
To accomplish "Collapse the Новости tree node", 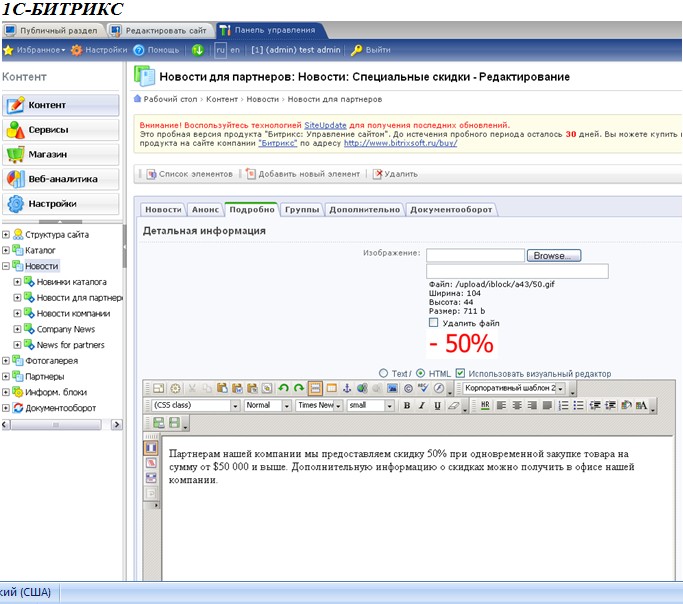I will coord(6,266).
